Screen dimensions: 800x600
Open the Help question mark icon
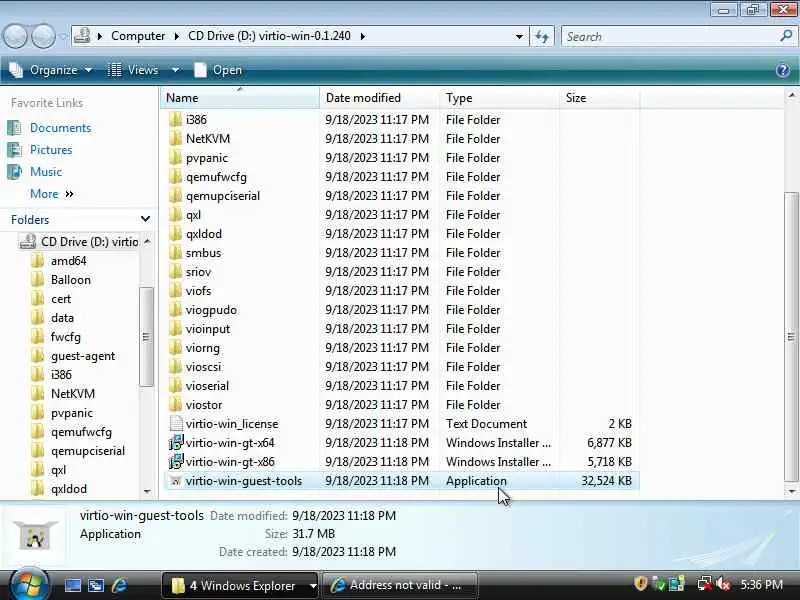(x=783, y=70)
